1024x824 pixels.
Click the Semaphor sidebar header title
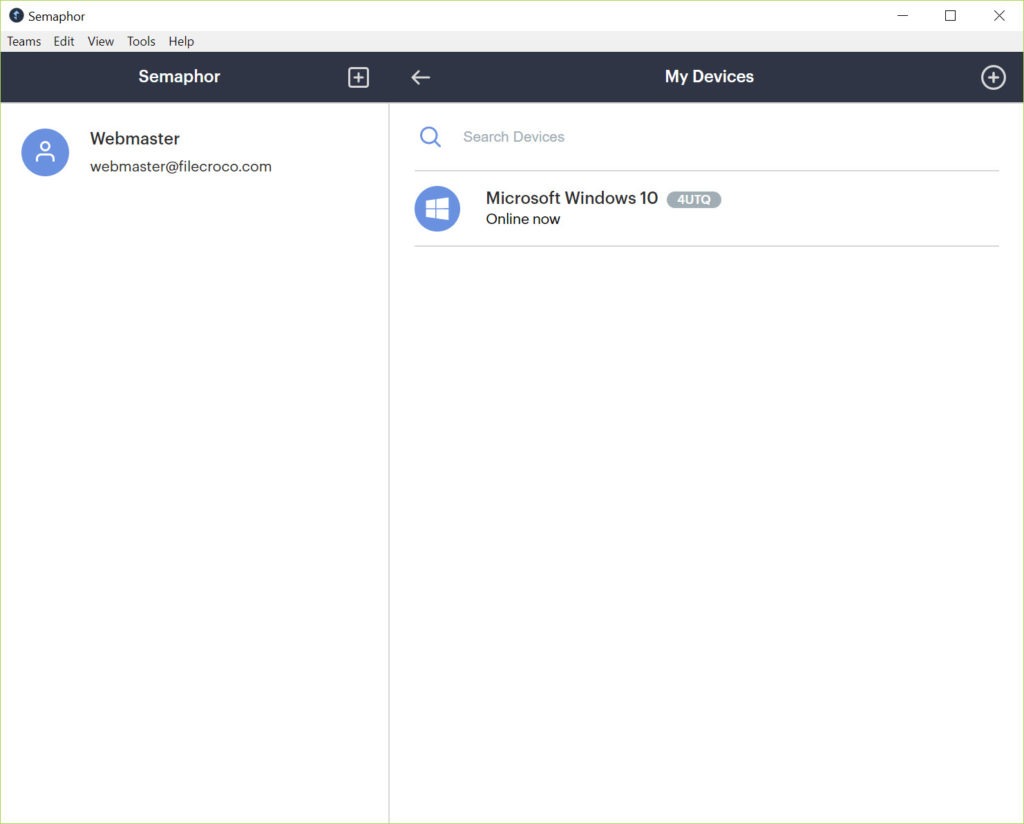point(179,76)
